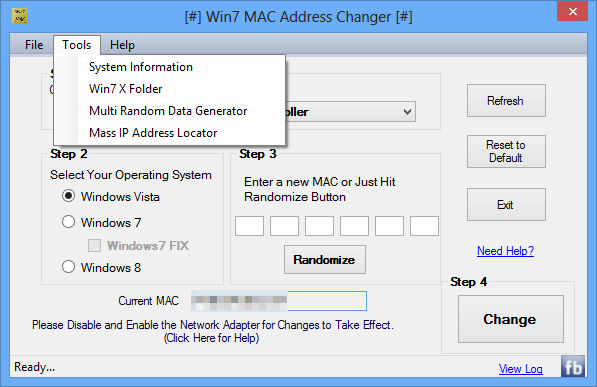Viewport: 597px width, 387px height.
Task: Hit the Randomize button
Action: pos(325,260)
